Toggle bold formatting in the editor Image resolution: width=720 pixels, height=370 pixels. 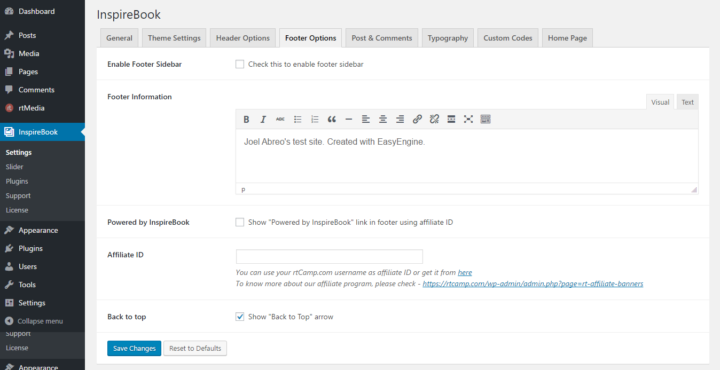pyautogui.click(x=246, y=119)
